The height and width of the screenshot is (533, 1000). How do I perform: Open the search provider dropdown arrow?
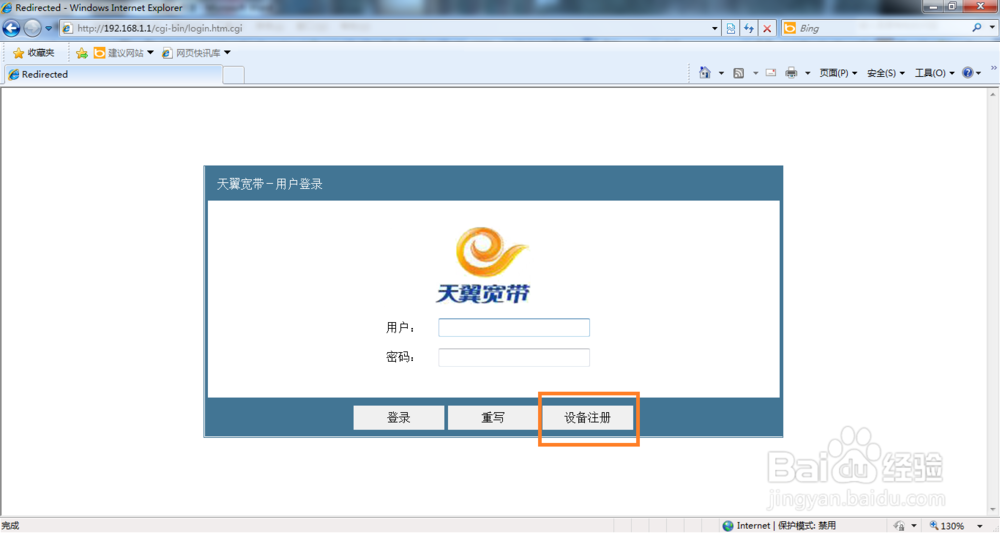click(x=992, y=28)
